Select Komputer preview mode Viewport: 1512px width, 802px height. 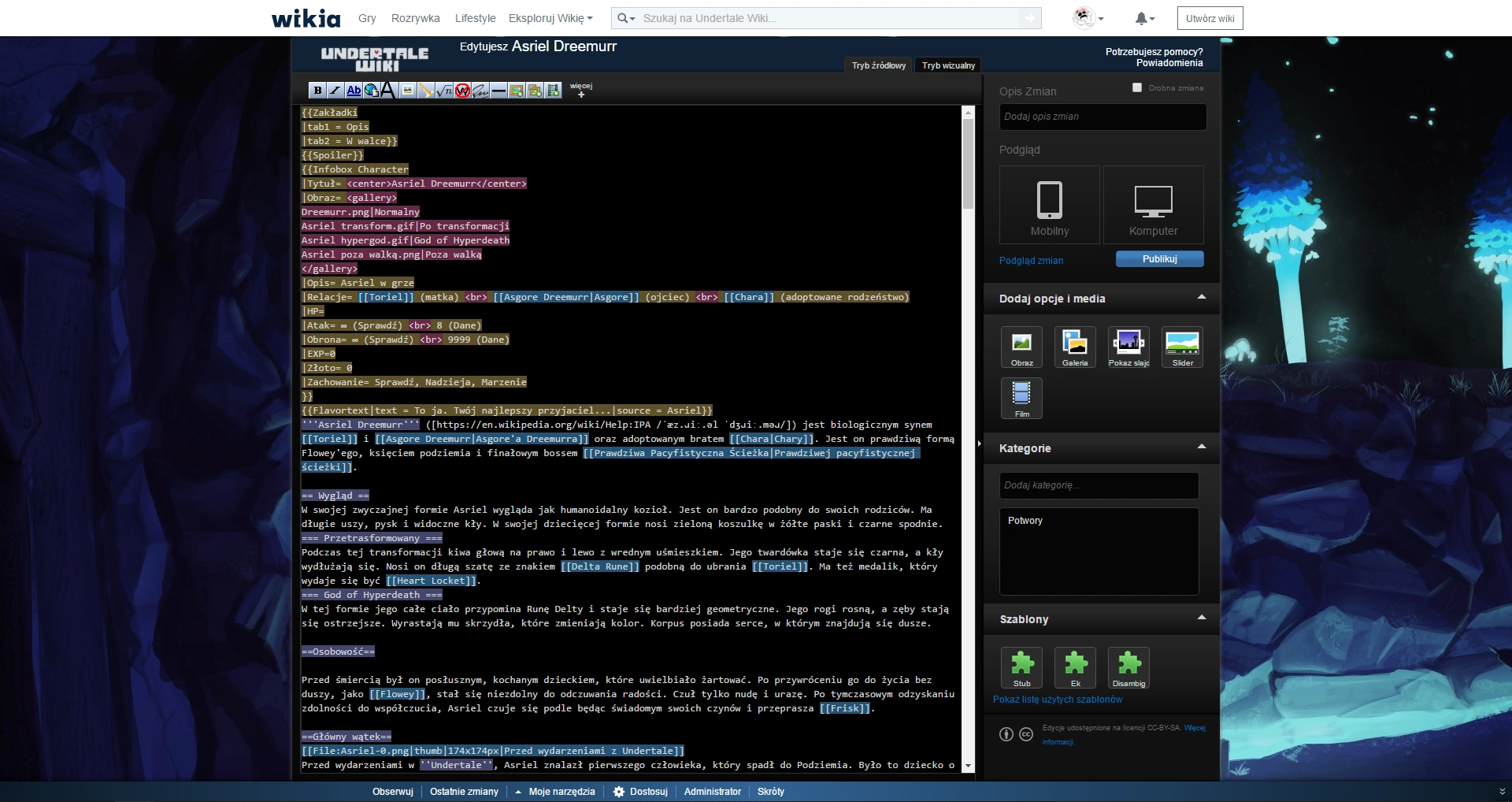(1153, 205)
